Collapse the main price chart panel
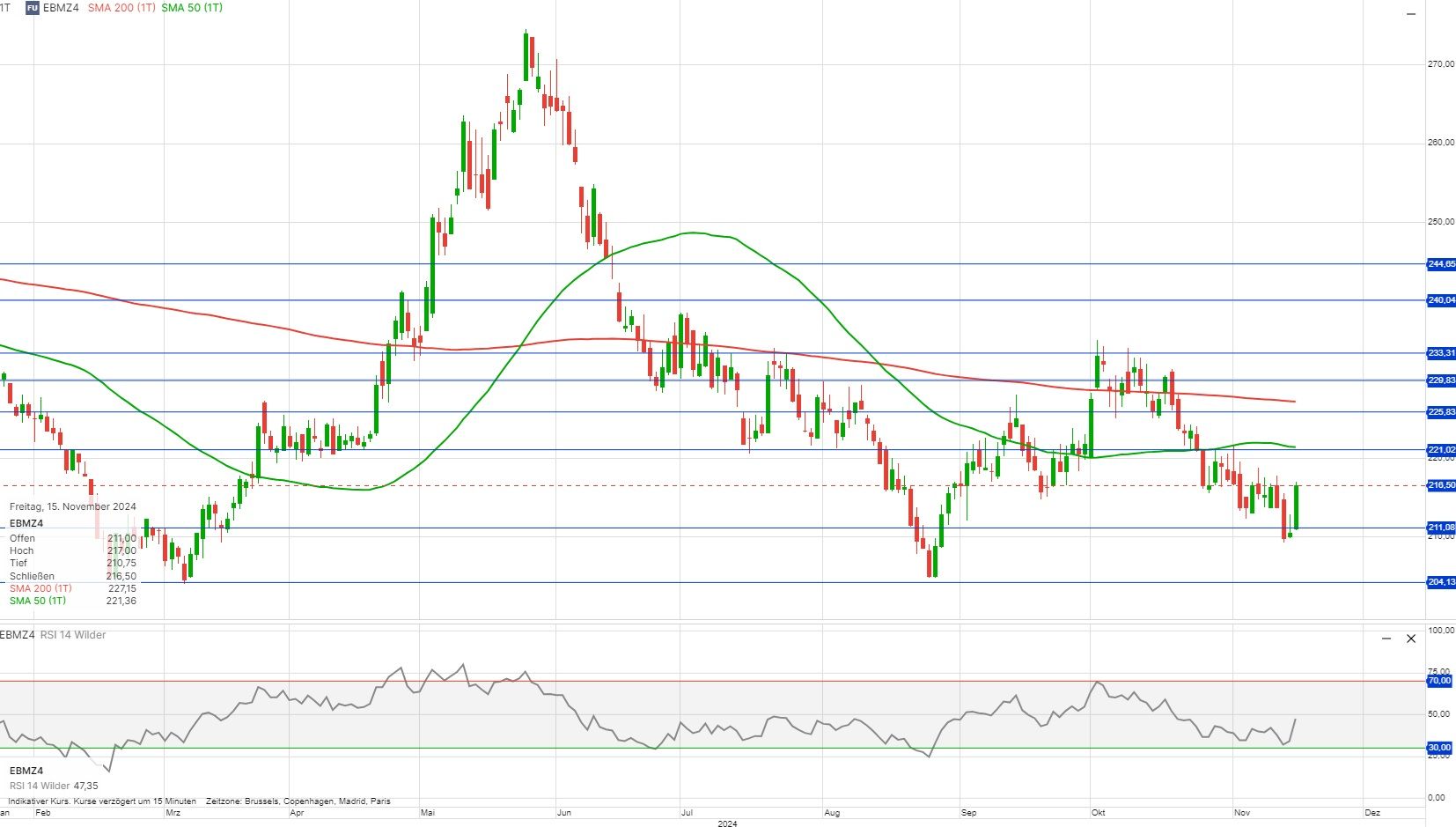Viewport: 1456px width, 827px height. (x=1411, y=14)
